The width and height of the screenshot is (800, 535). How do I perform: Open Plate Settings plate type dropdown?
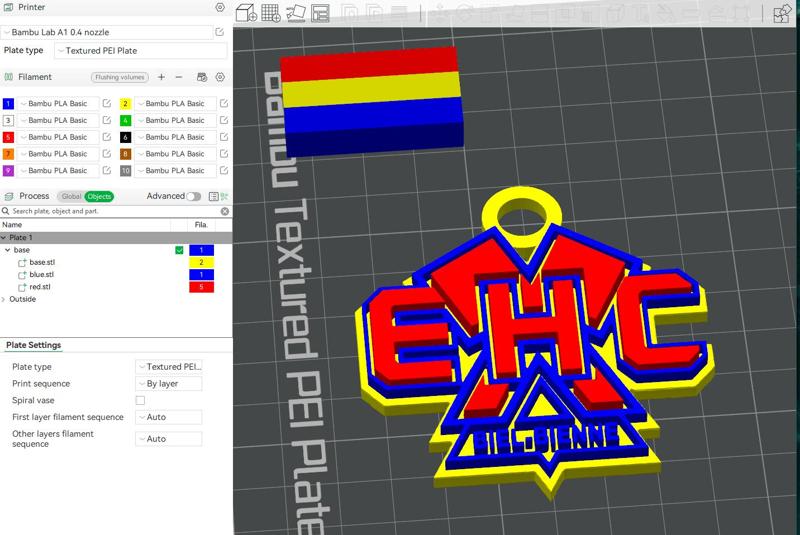(169, 367)
